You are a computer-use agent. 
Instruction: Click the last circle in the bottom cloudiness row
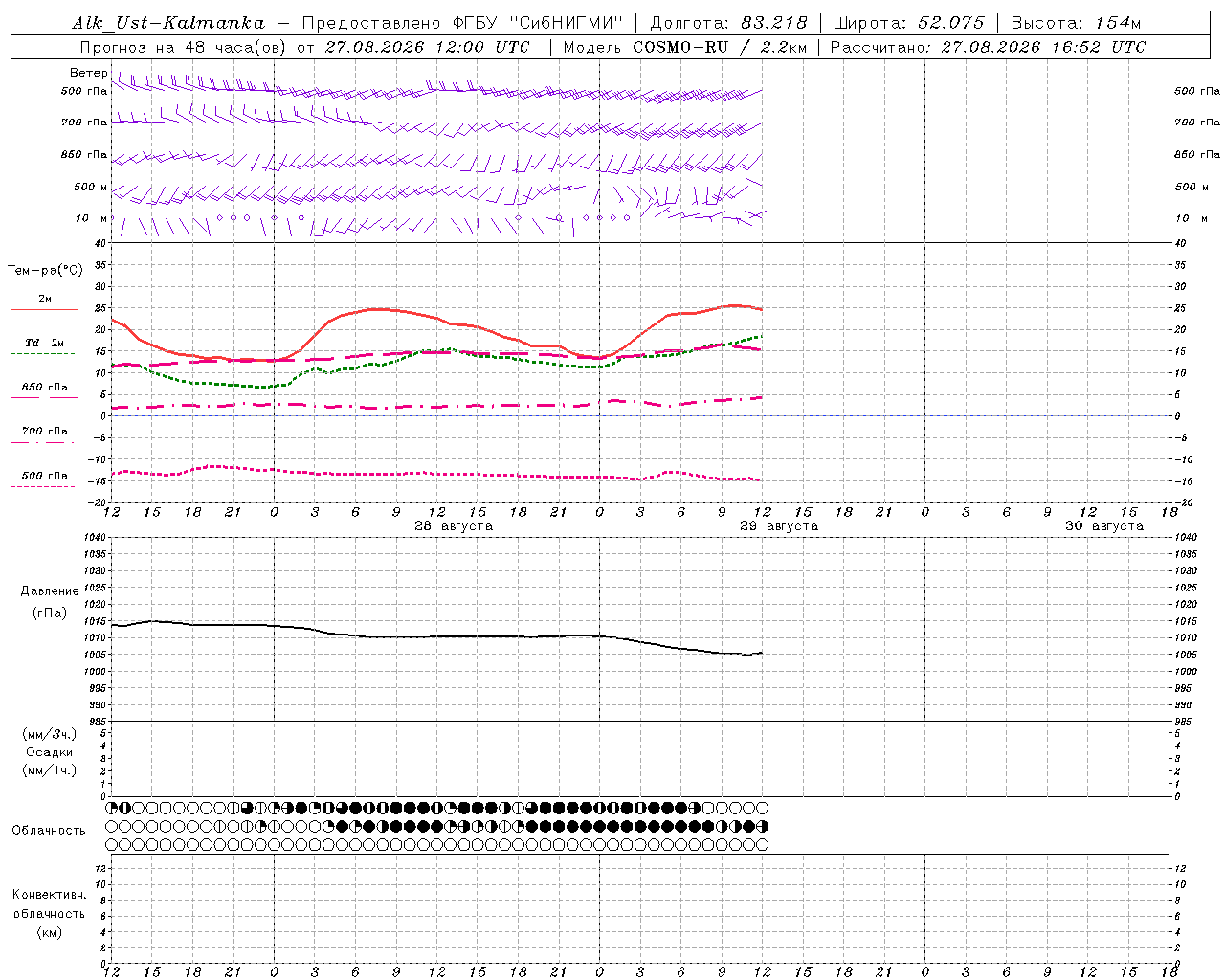(x=763, y=845)
